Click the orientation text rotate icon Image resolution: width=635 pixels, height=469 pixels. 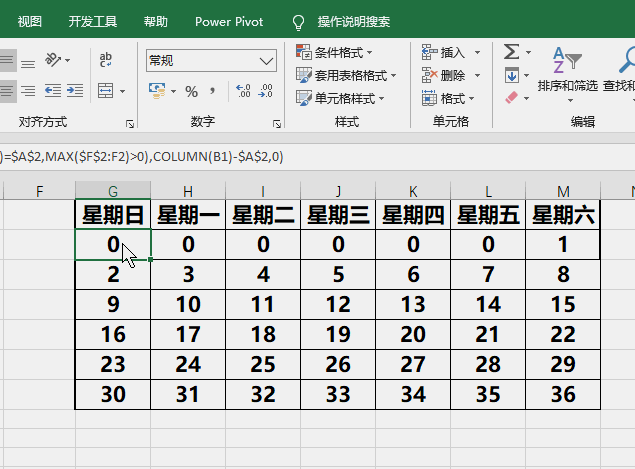[x=53, y=60]
